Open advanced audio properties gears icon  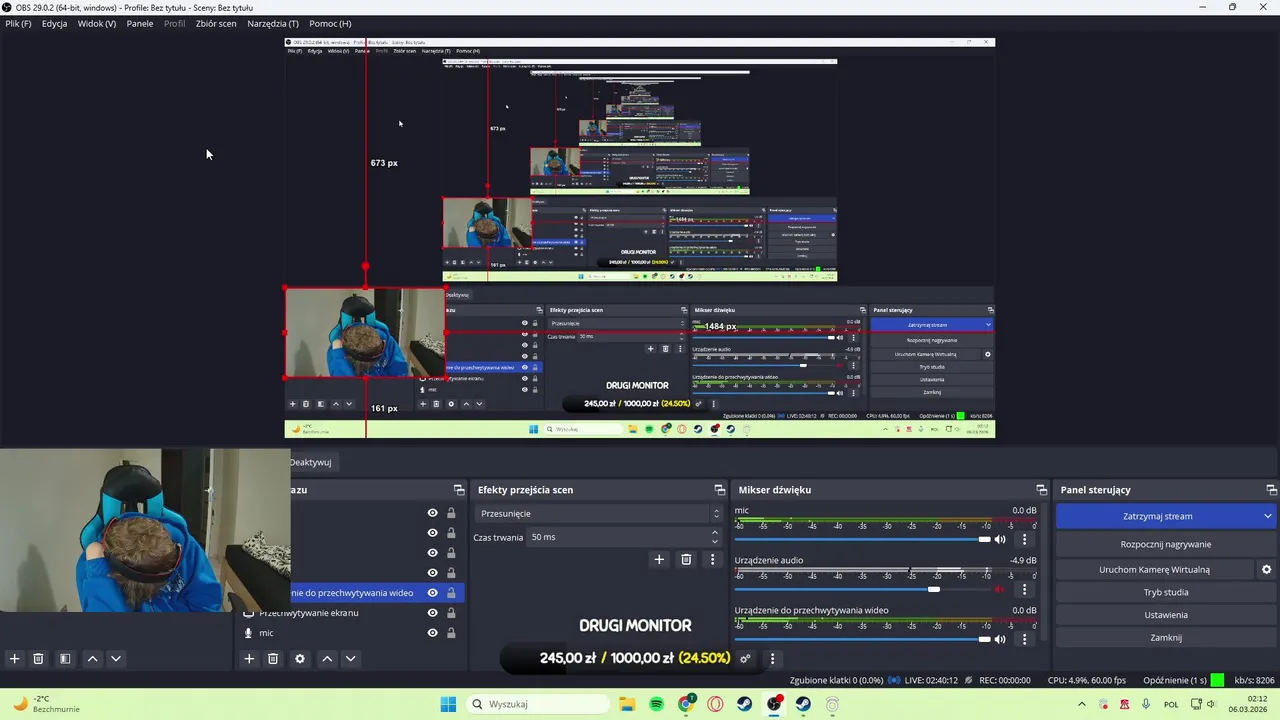pos(745,659)
